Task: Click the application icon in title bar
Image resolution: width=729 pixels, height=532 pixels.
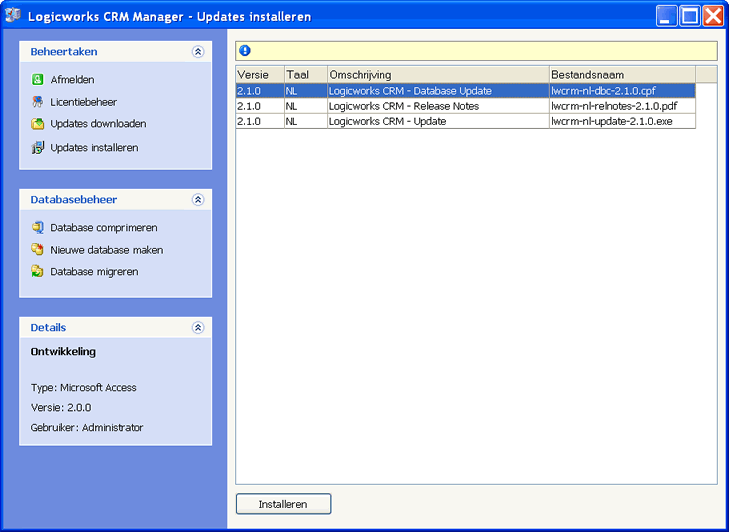Action: click(x=13, y=16)
